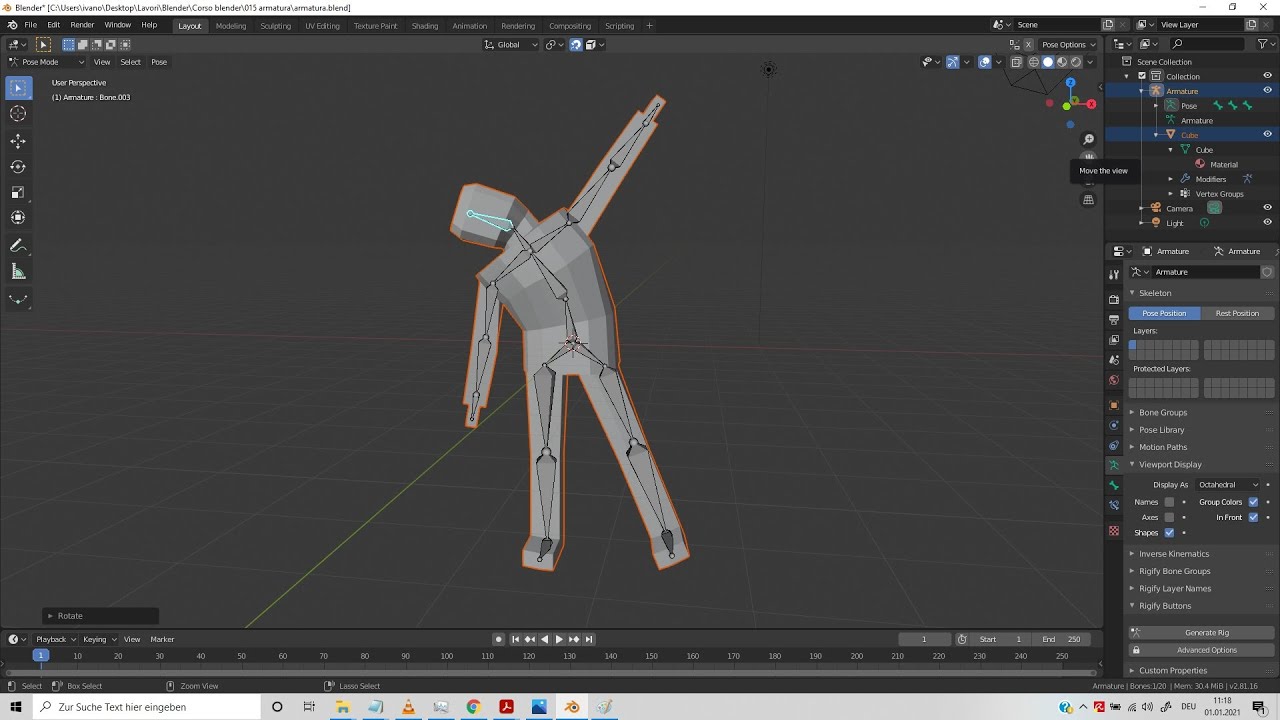Expand Modifiers in the outliner
Viewport: 1280px width, 720px height.
point(1171,179)
